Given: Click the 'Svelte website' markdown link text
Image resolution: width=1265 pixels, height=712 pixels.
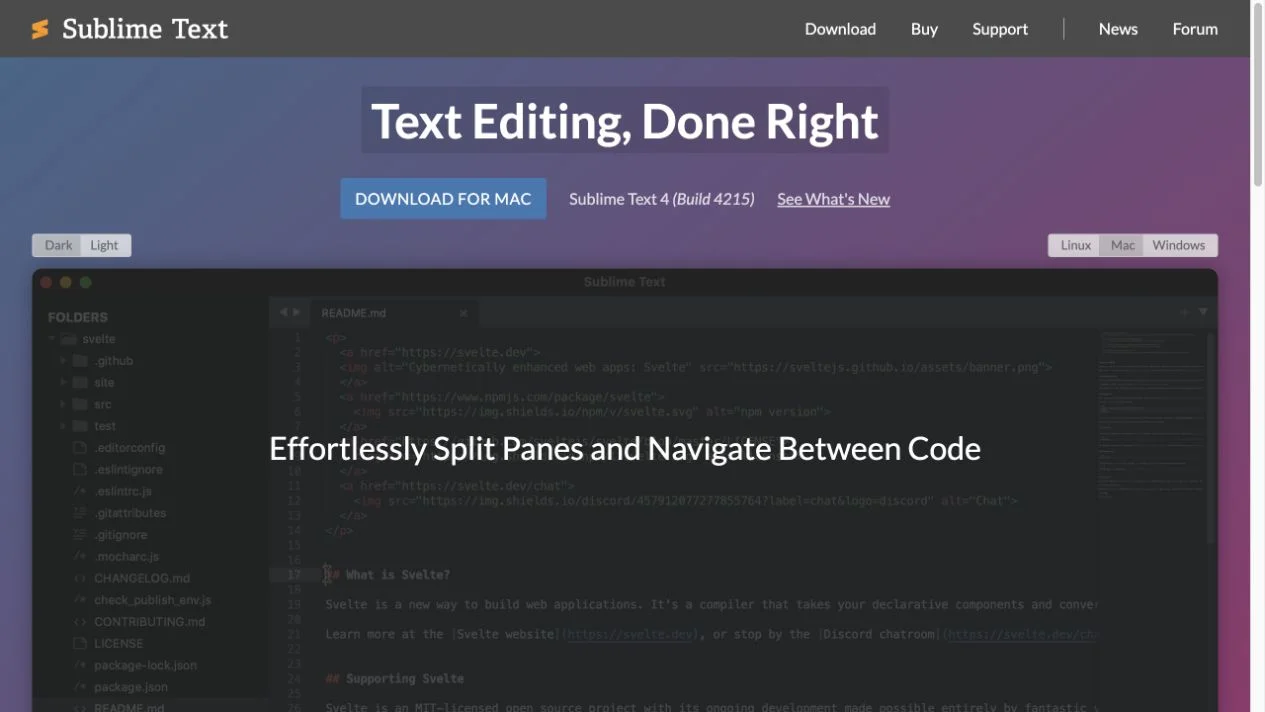Looking at the screenshot, I should click(506, 634).
